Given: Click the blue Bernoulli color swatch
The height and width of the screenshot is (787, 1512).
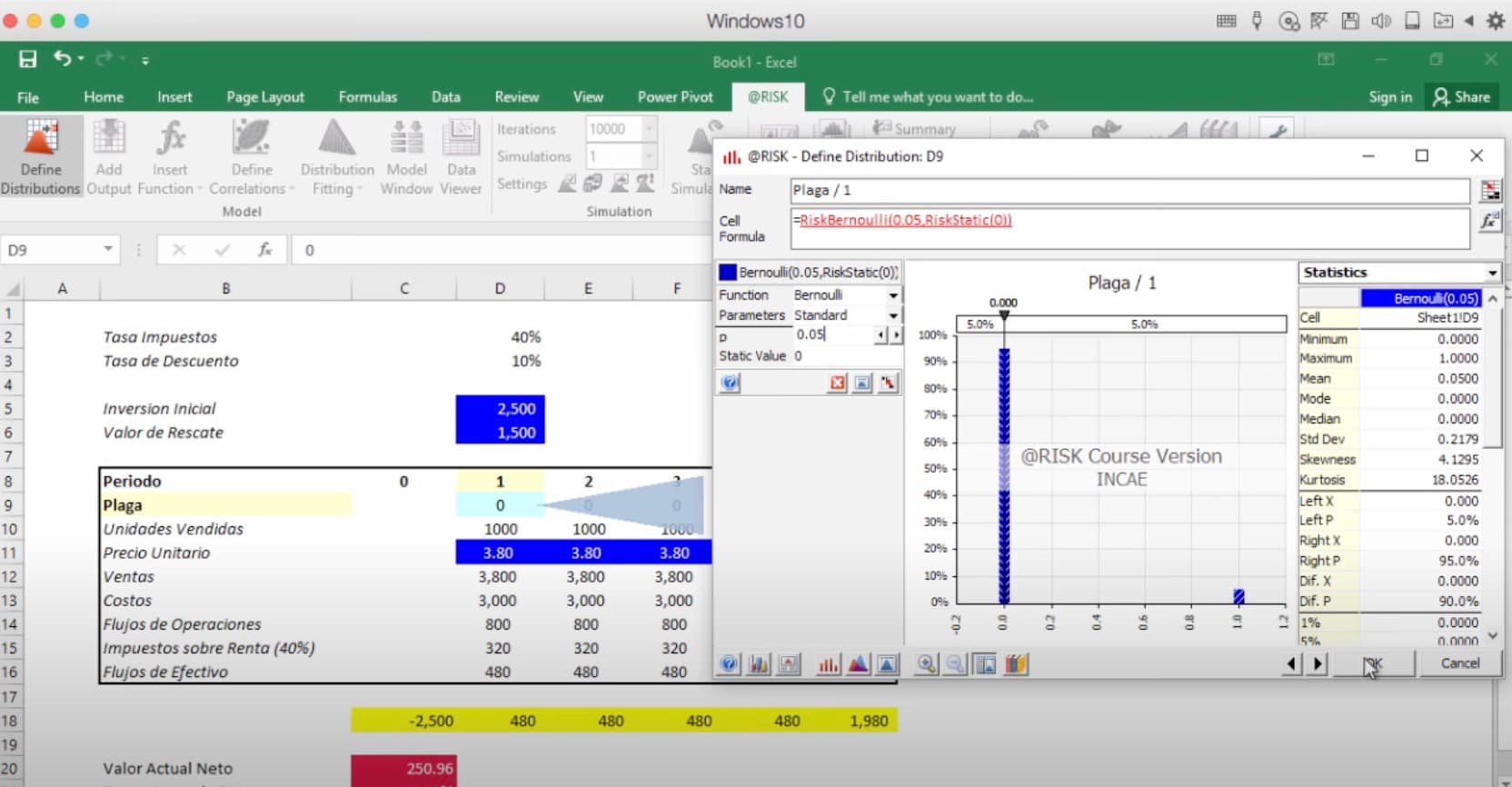Looking at the screenshot, I should [x=728, y=273].
